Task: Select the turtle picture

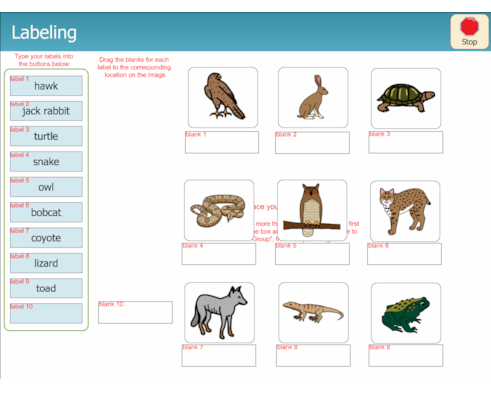Action: click(406, 98)
